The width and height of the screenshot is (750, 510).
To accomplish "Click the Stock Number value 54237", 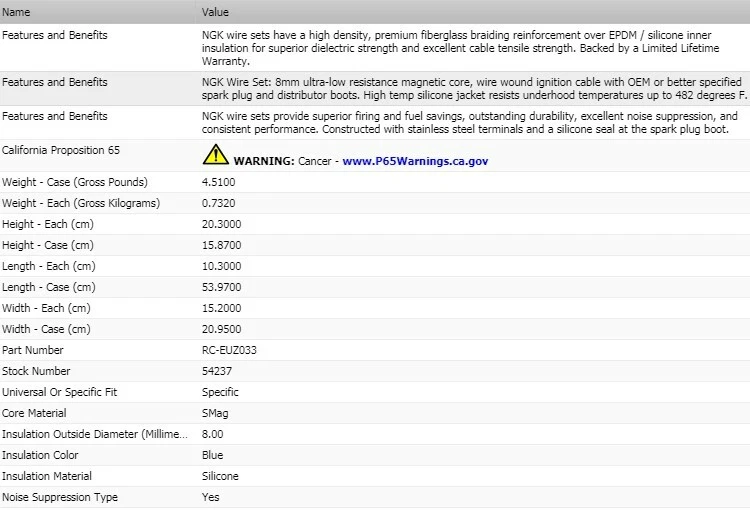I will (x=217, y=371).
